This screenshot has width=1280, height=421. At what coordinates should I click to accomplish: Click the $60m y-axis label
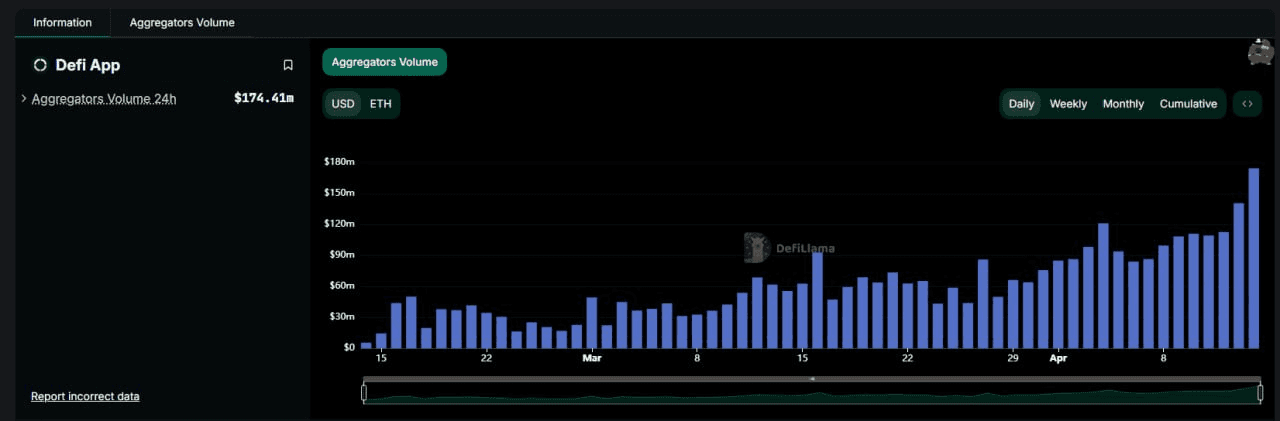point(341,286)
